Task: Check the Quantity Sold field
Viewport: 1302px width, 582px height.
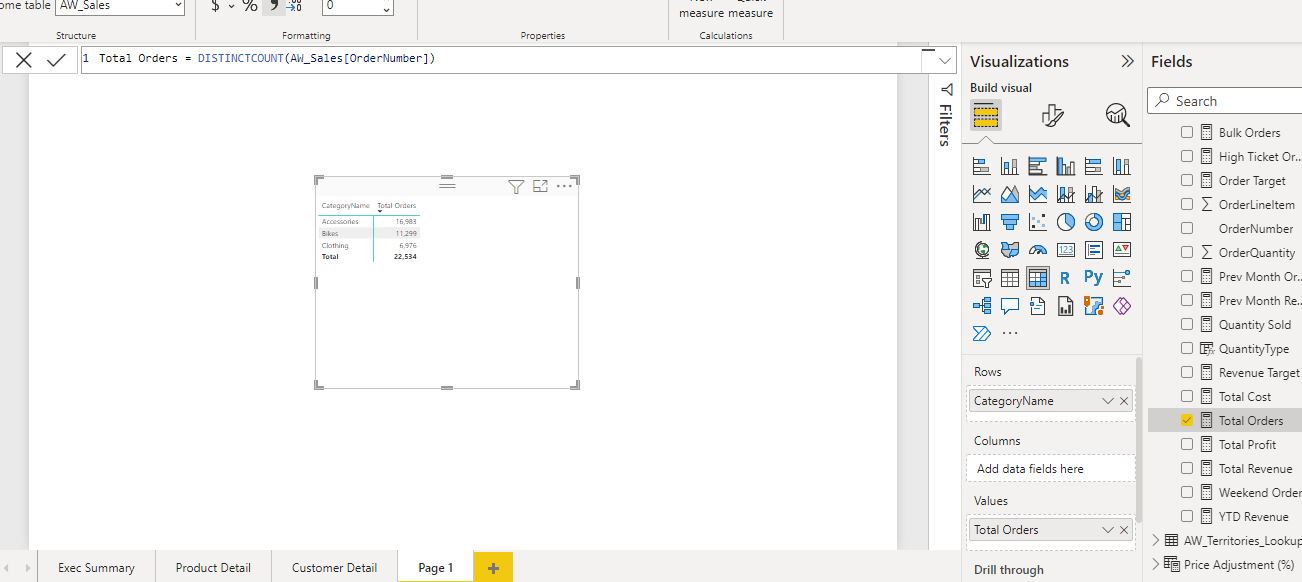Action: click(1187, 324)
